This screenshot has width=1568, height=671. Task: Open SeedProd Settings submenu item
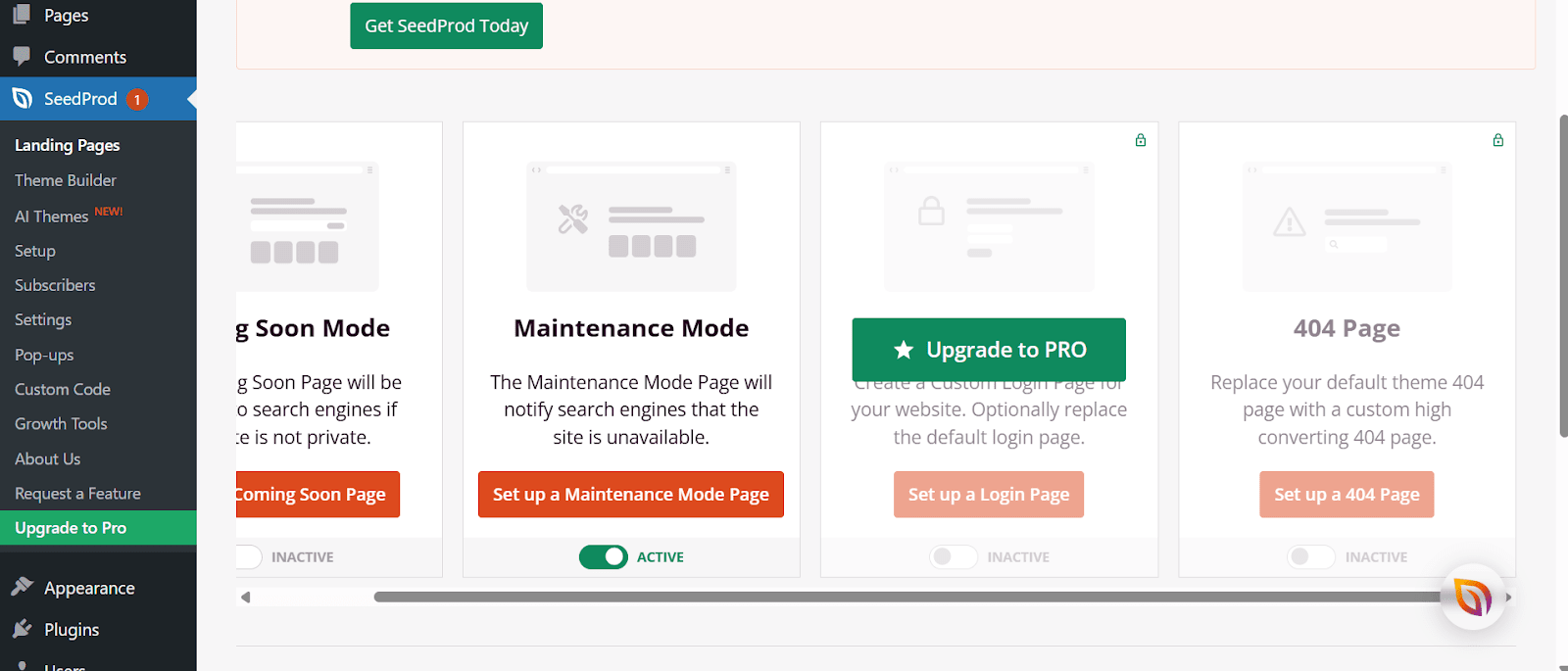tap(43, 319)
